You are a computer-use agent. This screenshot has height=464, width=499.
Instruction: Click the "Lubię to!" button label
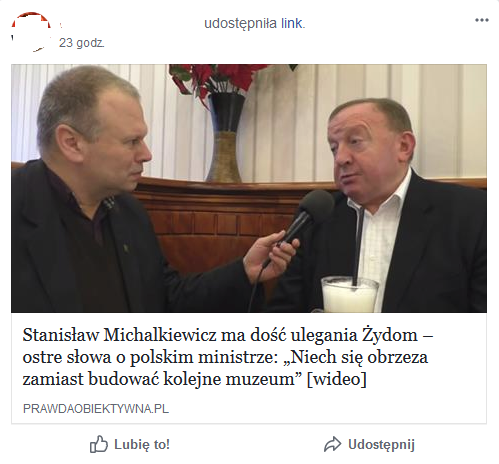(x=142, y=444)
